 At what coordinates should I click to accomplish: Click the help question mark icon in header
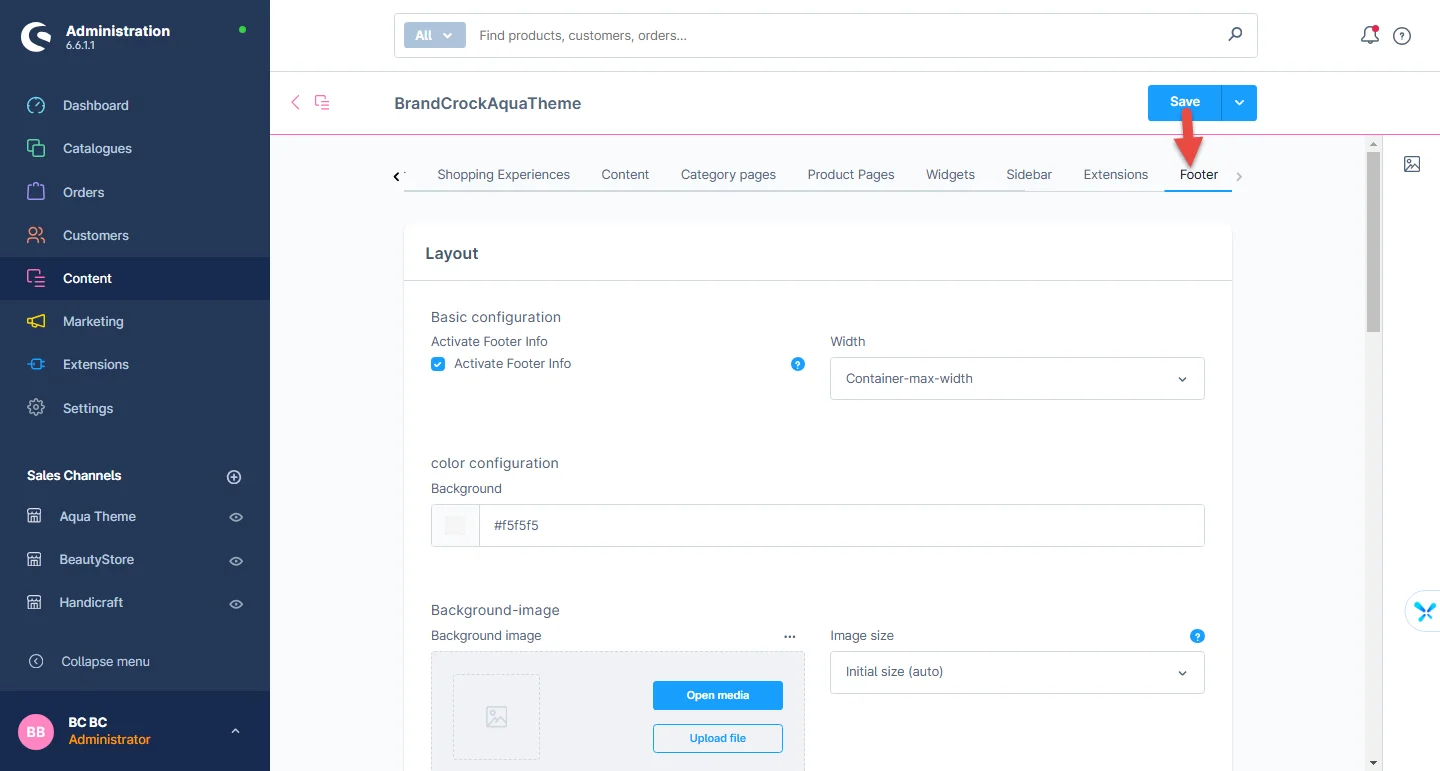coord(1402,36)
